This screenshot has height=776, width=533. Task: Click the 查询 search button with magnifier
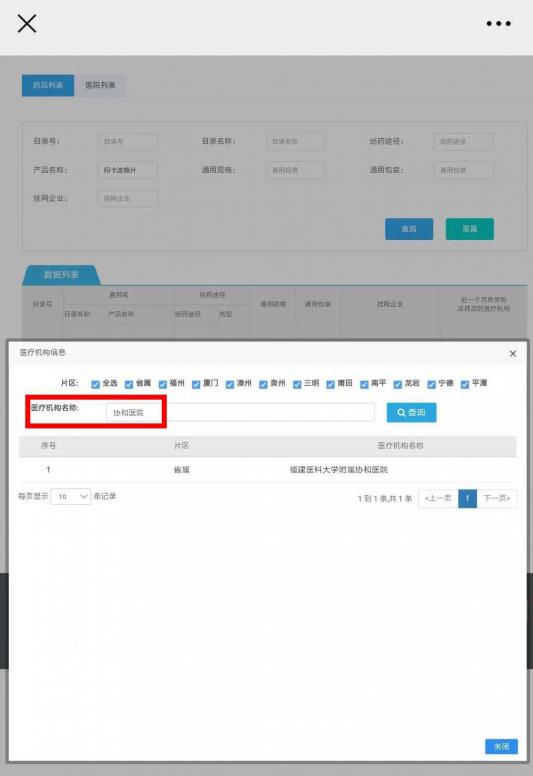411,412
